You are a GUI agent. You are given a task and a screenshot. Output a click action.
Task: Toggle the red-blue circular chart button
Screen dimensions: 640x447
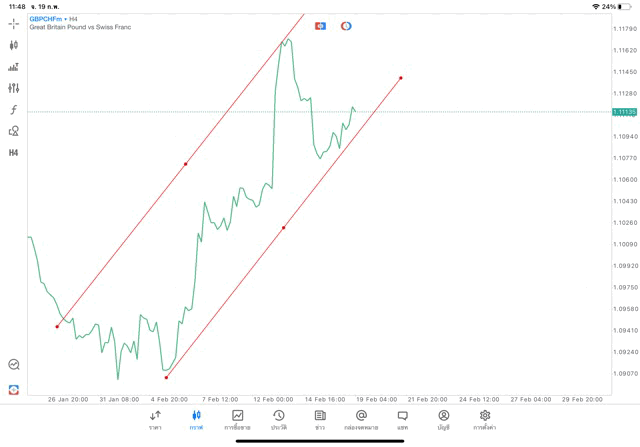(346, 26)
